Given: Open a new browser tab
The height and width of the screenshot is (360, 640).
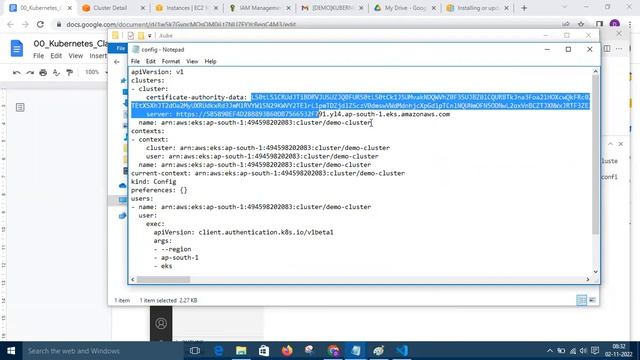Looking at the screenshot, I should (524, 8).
